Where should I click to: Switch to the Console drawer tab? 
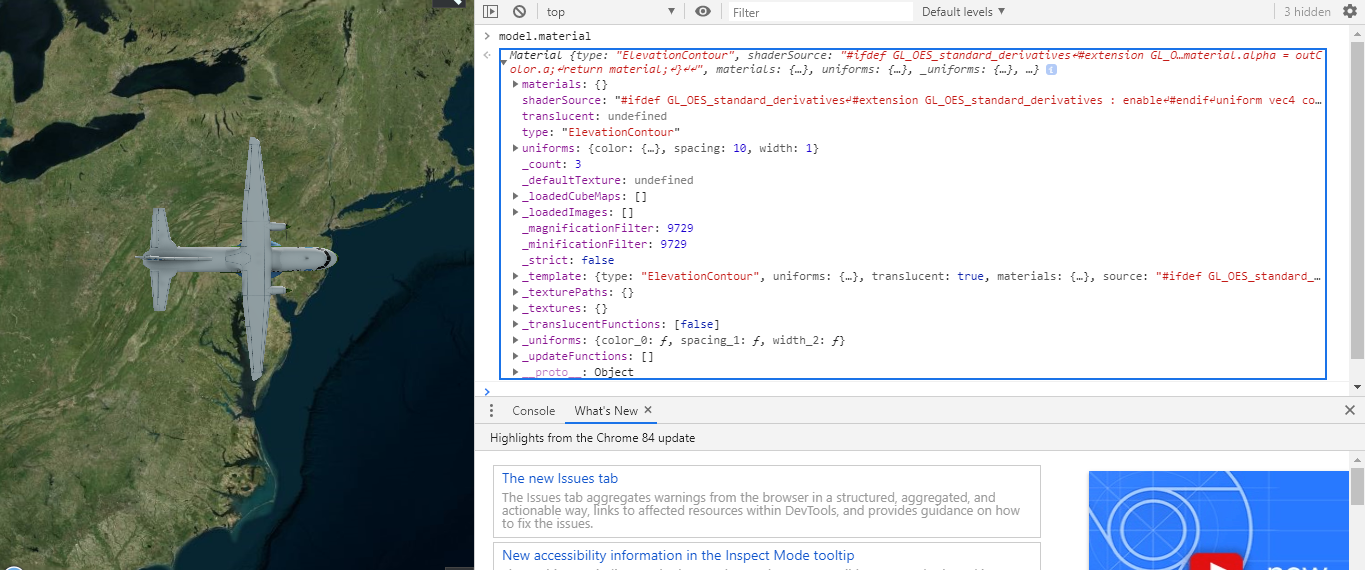[533, 411]
